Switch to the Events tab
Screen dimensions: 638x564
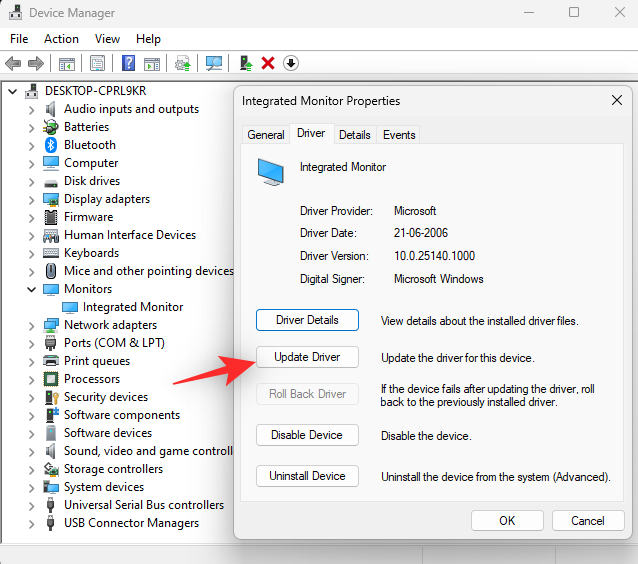(x=399, y=134)
